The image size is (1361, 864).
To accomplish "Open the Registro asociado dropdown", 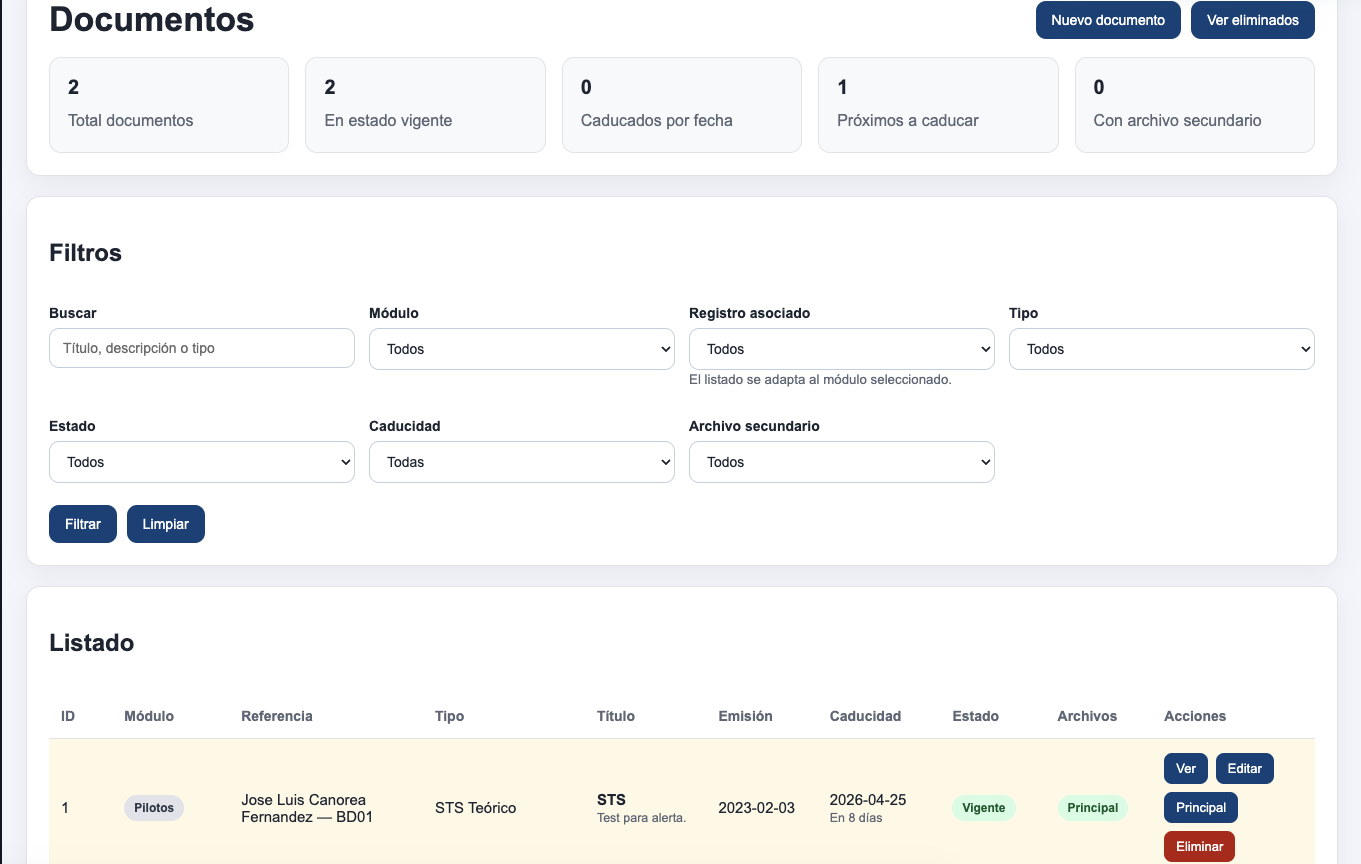I will click(x=842, y=349).
